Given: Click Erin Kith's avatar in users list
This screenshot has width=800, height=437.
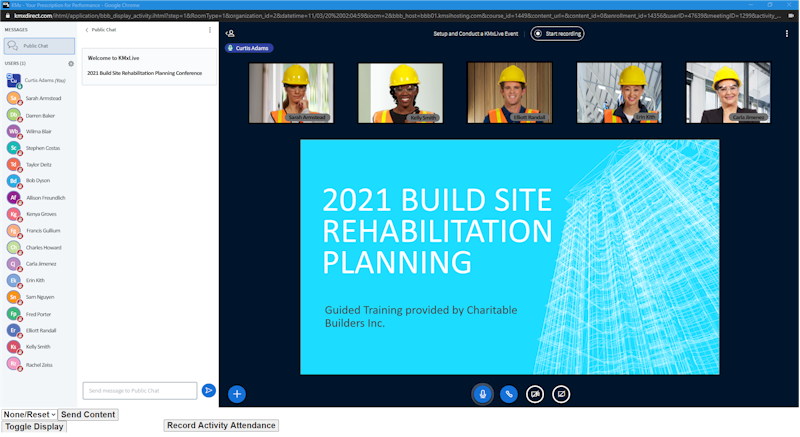Looking at the screenshot, I should coord(14,280).
